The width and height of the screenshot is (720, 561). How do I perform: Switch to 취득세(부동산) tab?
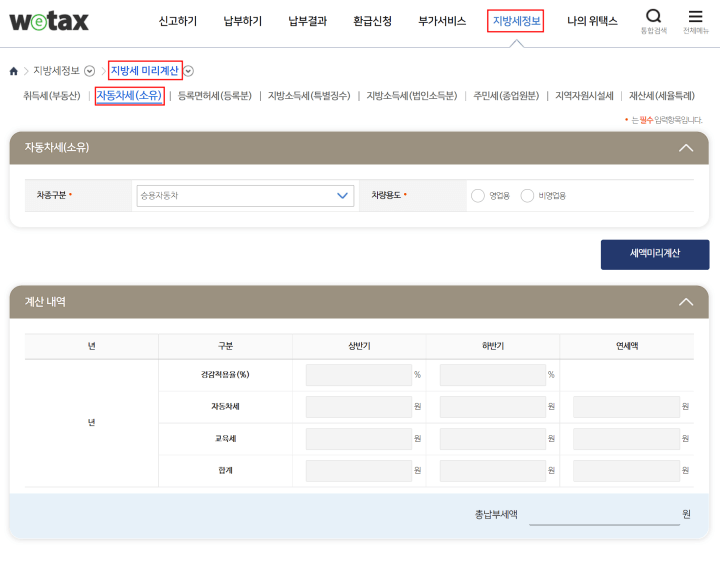[x=52, y=95]
